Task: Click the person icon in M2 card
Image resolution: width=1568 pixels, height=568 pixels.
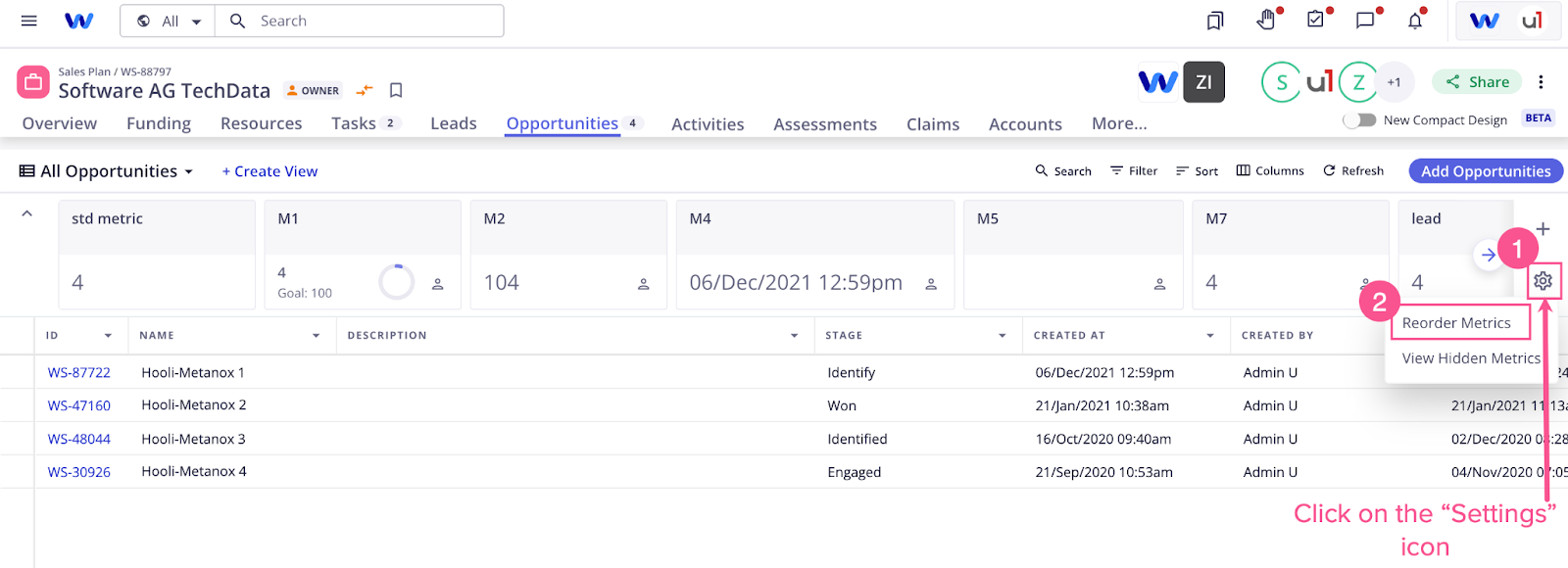Action: [x=644, y=284]
